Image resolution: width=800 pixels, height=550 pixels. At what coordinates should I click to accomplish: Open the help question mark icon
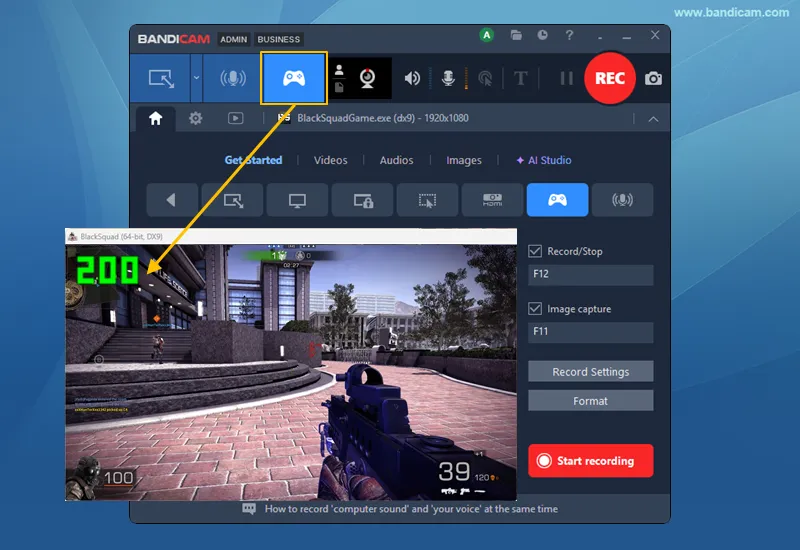(569, 35)
